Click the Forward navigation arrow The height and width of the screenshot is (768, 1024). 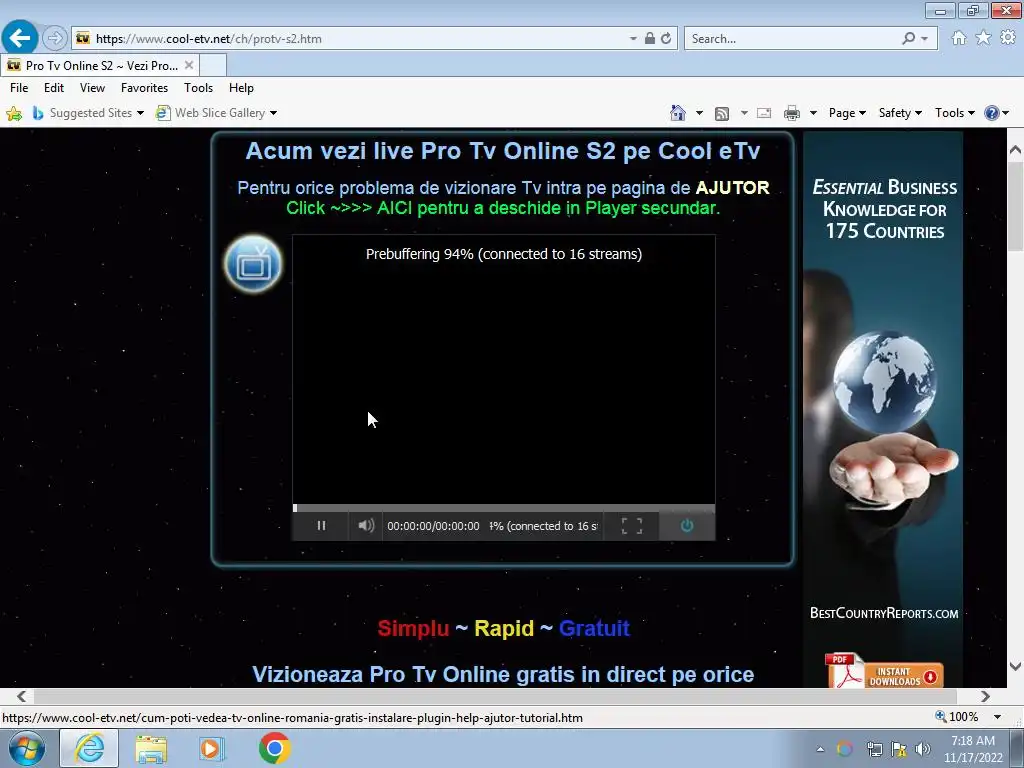(55, 39)
